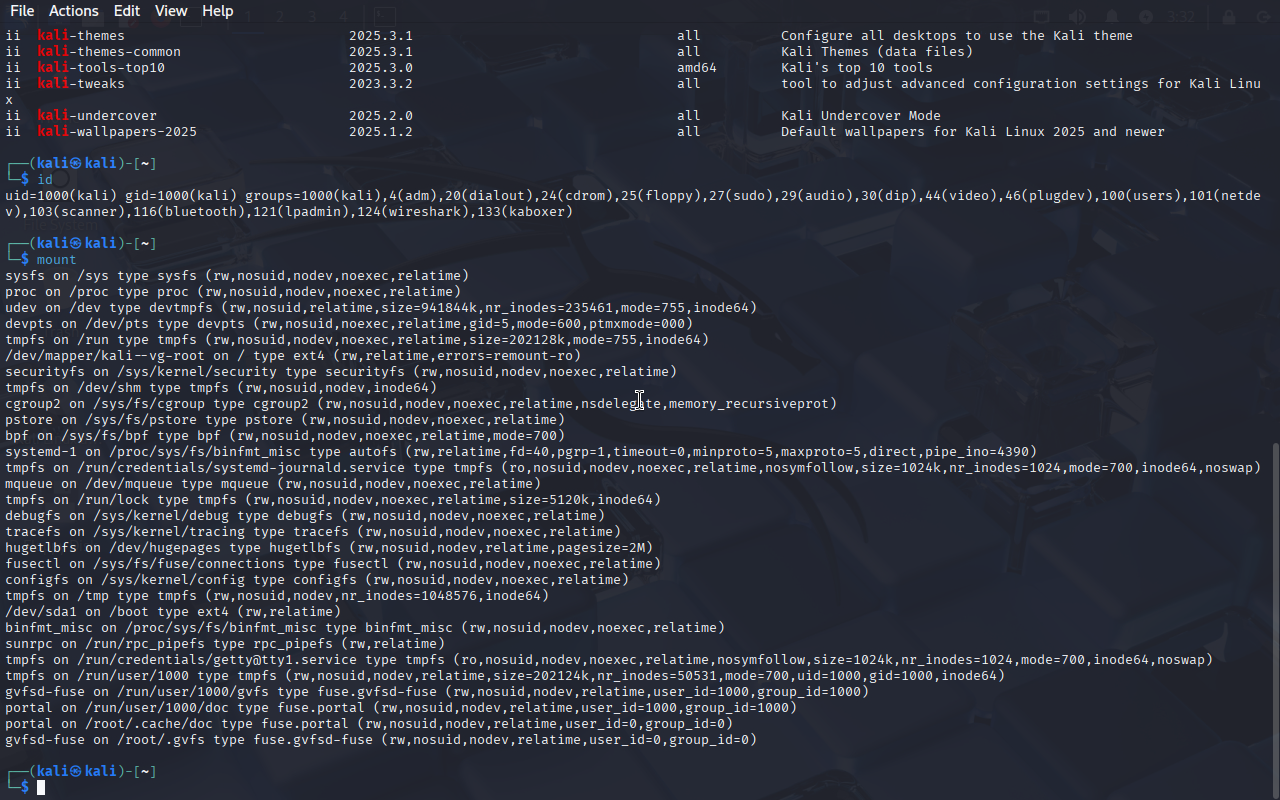Click 'portal on /run/user/1000/doc' line
The image size is (1280, 800).
pos(401,708)
